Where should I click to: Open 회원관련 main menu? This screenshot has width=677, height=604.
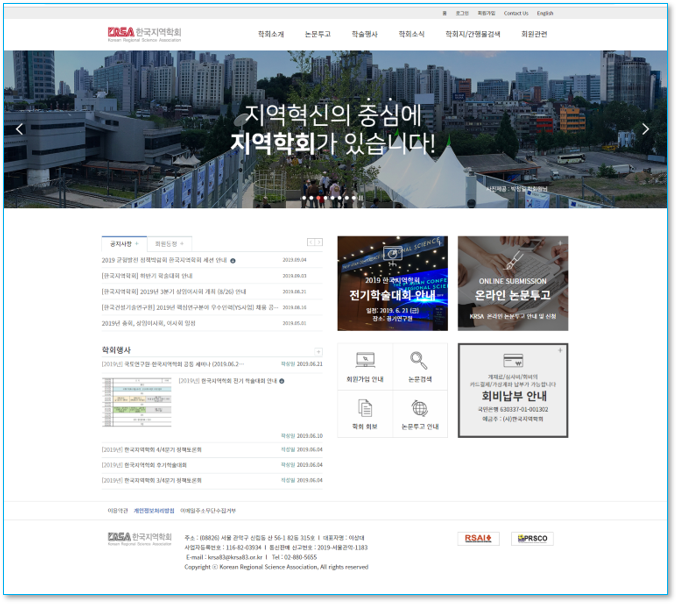tap(534, 34)
